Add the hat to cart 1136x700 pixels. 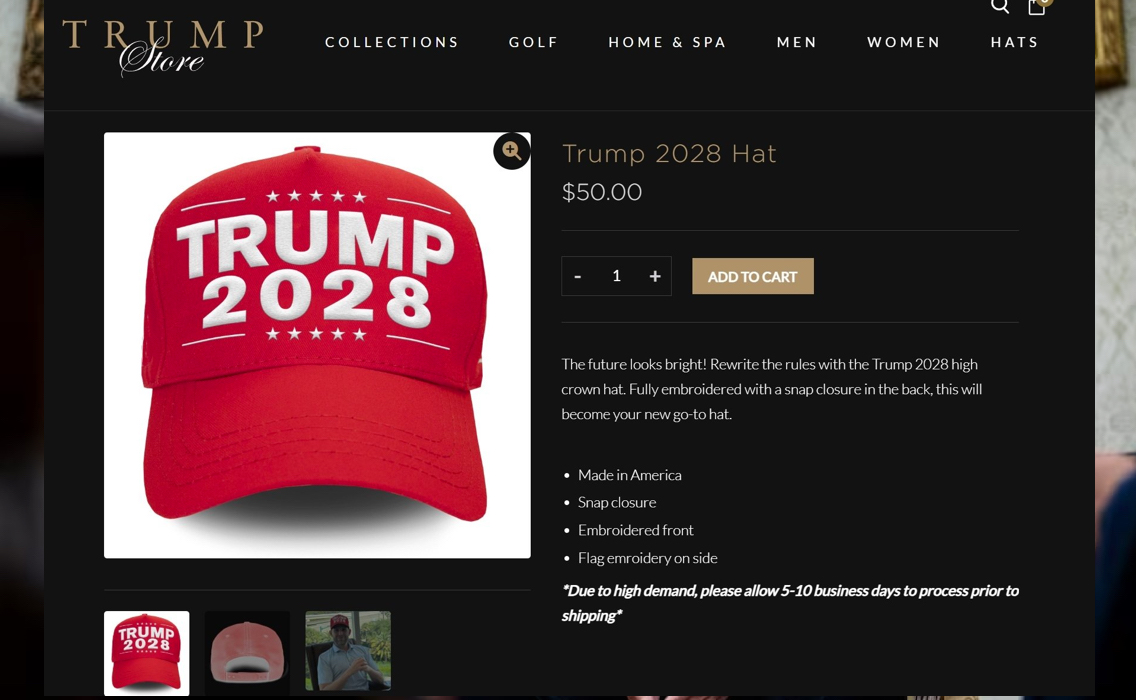coord(753,276)
